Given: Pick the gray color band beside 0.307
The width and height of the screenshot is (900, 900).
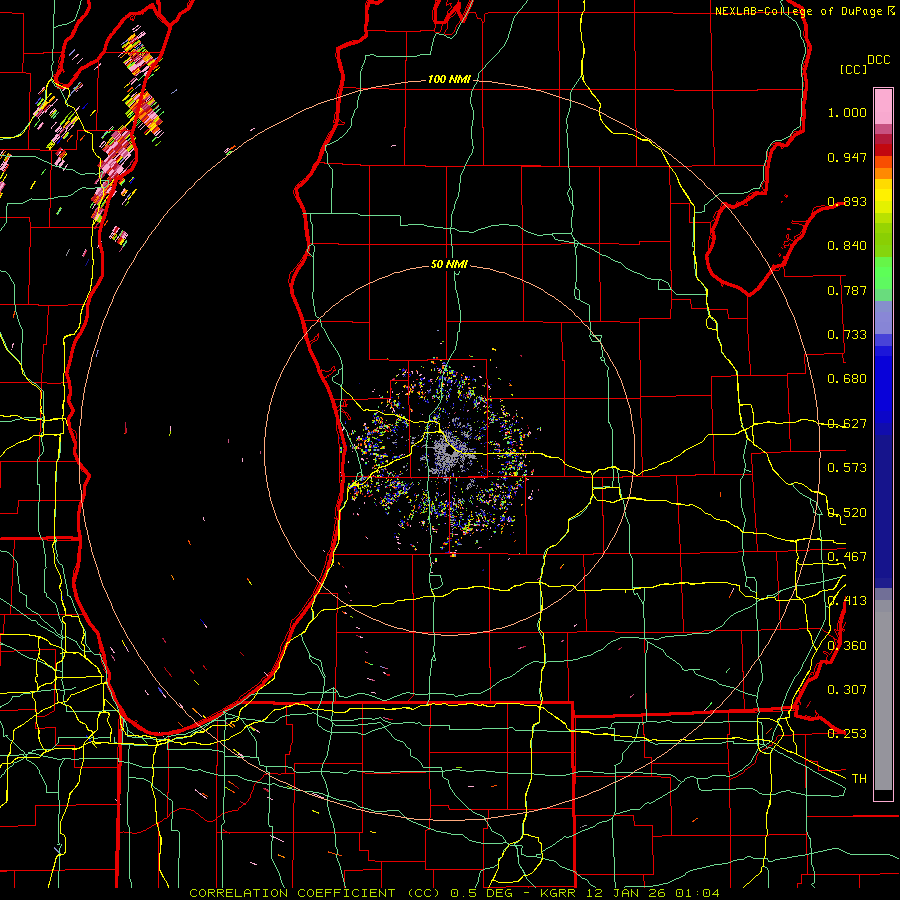Looking at the screenshot, I should 883,695.
